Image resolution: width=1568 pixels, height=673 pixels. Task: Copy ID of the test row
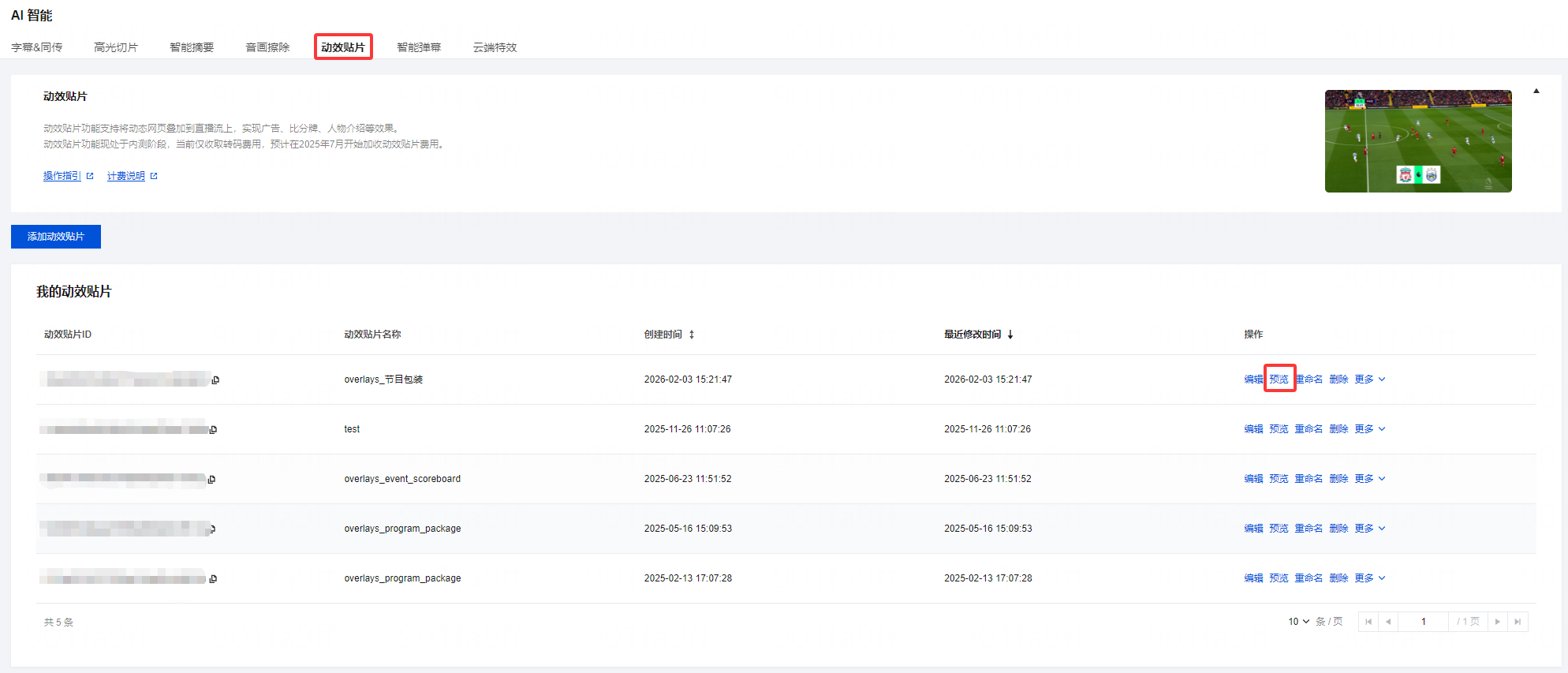coord(213,430)
